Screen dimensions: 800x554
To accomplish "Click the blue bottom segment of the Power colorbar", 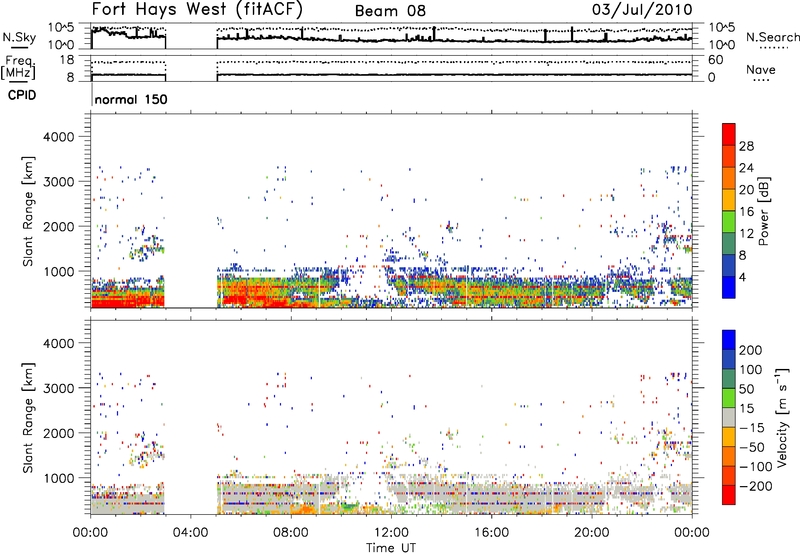I will pyautogui.click(x=729, y=287).
